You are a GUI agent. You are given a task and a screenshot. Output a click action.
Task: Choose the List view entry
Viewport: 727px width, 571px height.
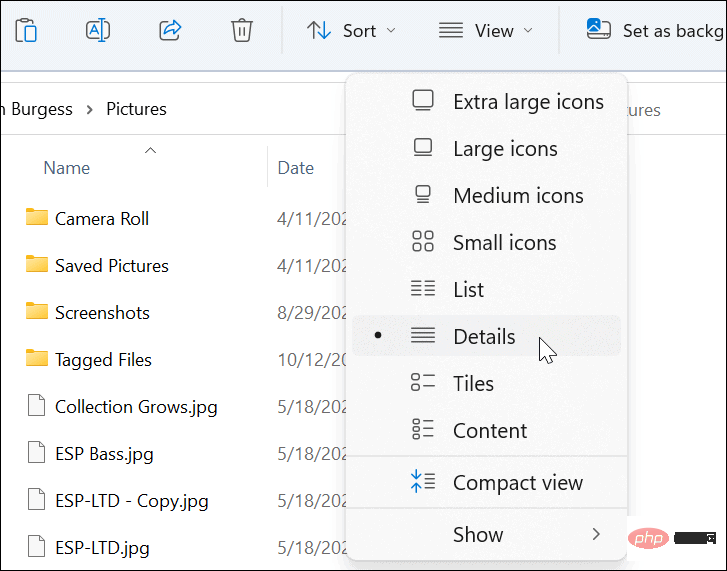click(468, 289)
